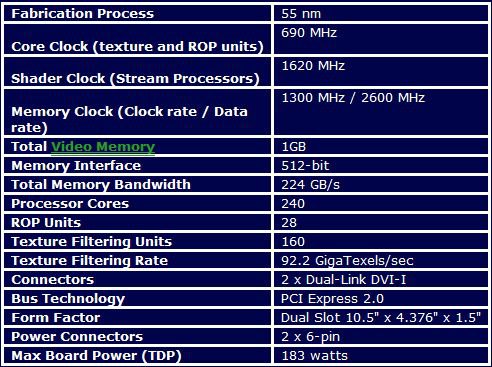Click the 1GB value cell
492x367 pixels.
(x=381, y=147)
